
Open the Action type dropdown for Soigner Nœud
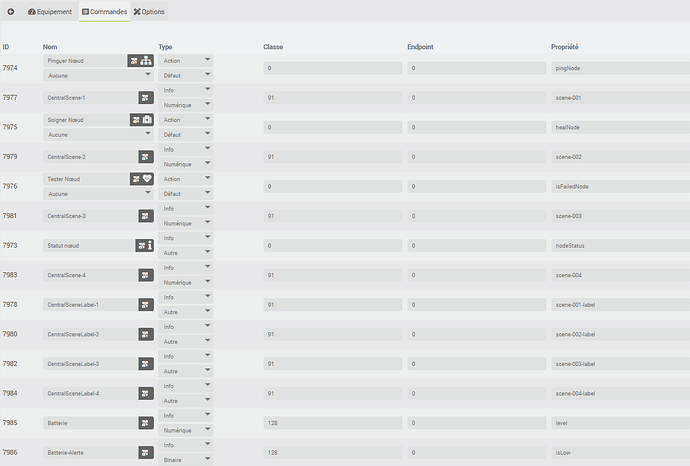tap(186, 120)
